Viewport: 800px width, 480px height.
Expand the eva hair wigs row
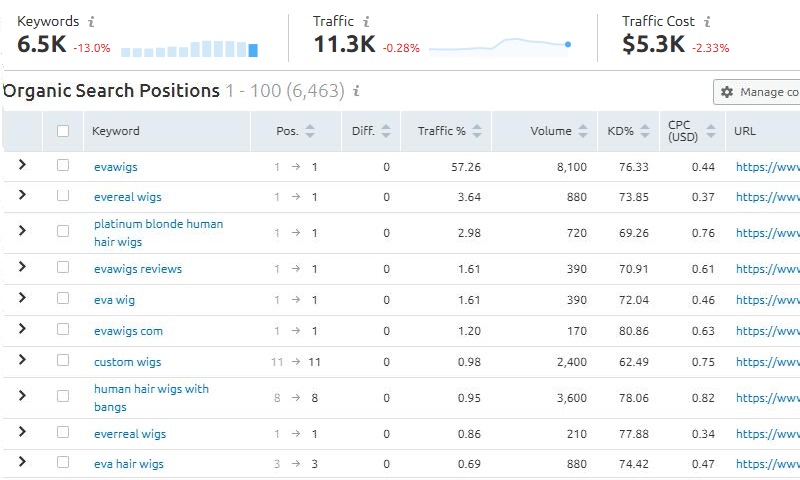tap(22, 462)
